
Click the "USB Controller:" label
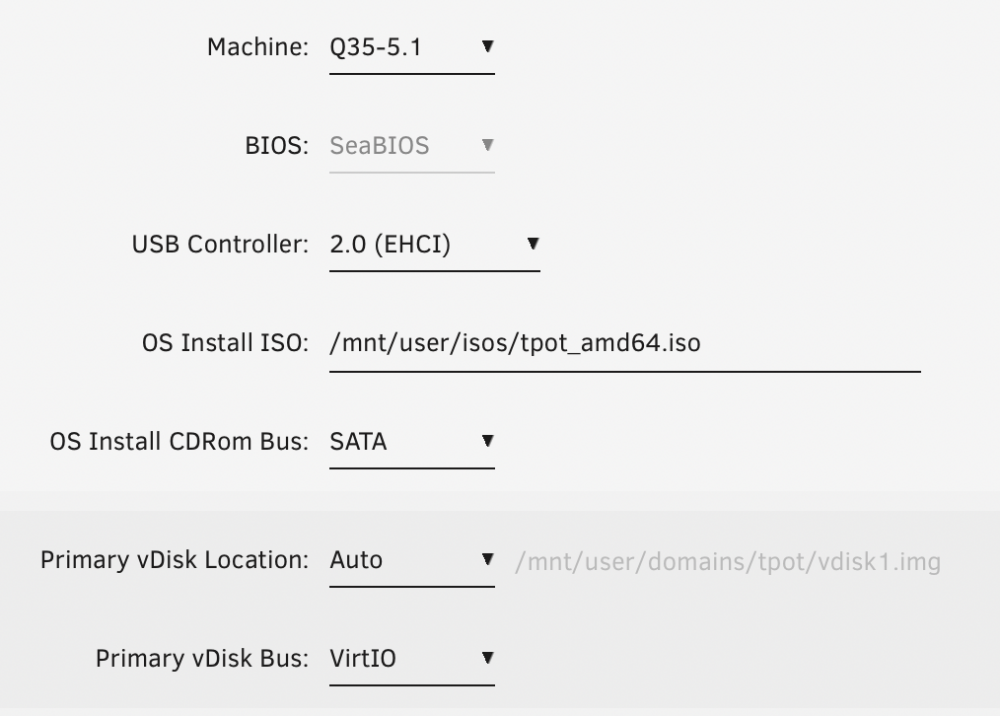click(220, 244)
